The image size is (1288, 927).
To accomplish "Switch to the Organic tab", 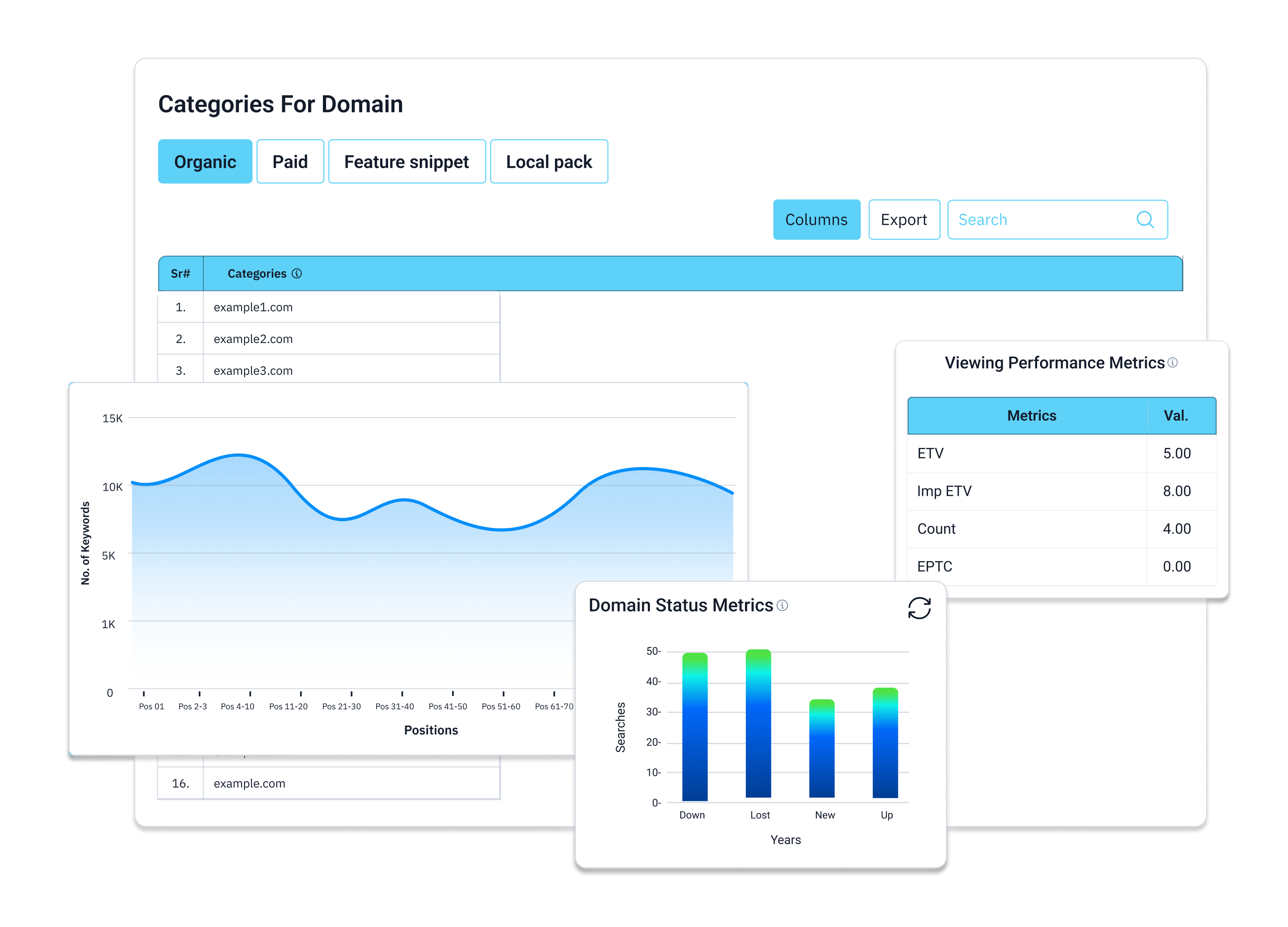I will tap(205, 162).
